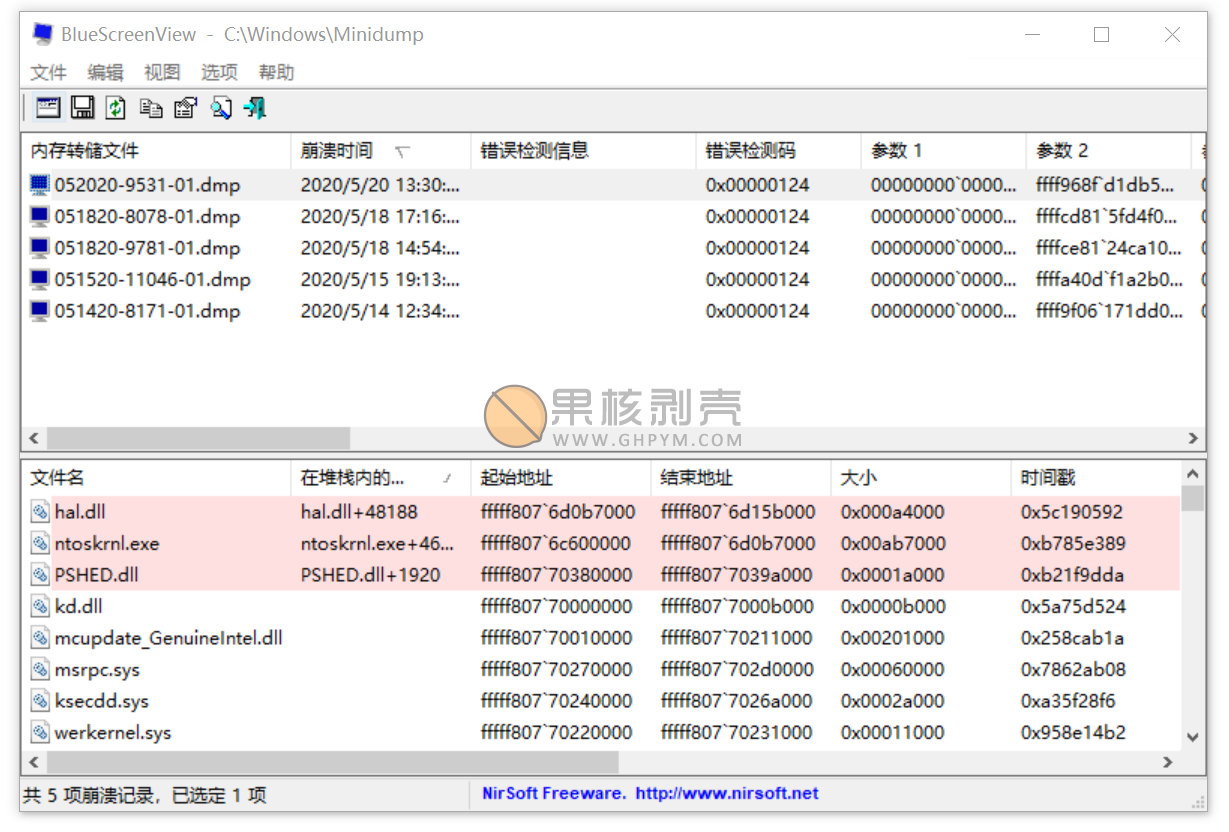This screenshot has height=832, width=1229.
Task: Click down arrow of lower pane scrollbar
Action: (x=1192, y=737)
